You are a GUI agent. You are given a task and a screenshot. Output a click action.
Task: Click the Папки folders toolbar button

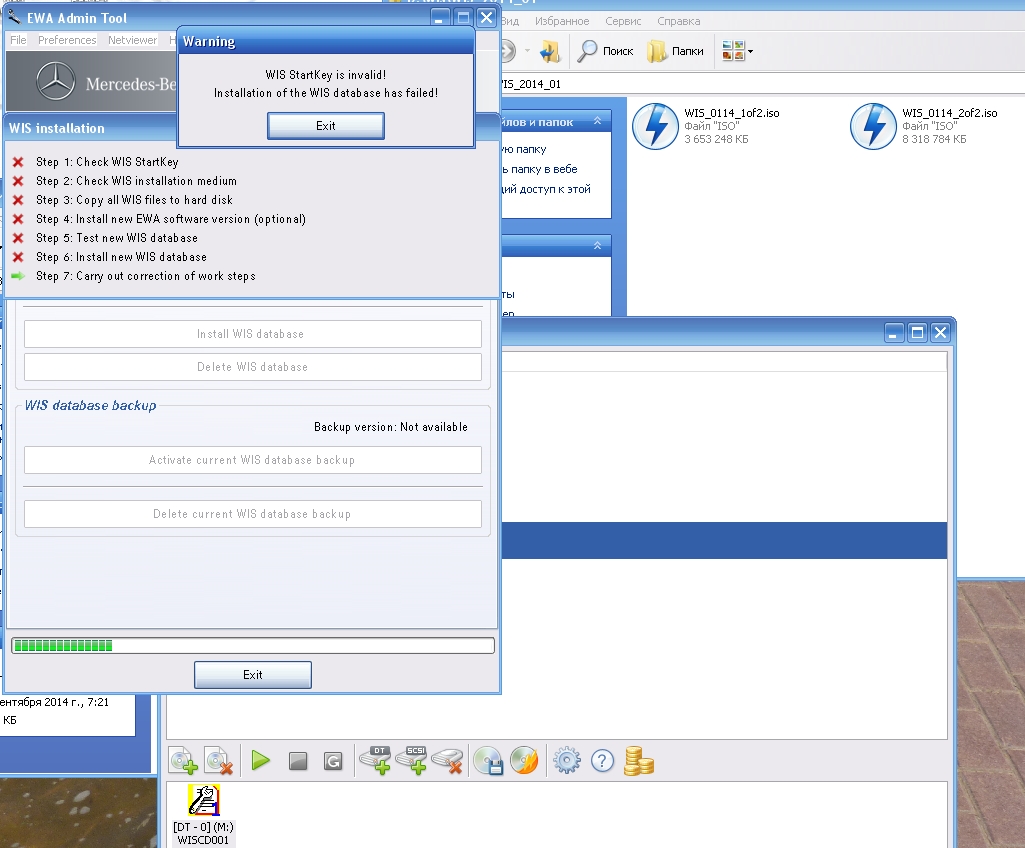(x=675, y=51)
